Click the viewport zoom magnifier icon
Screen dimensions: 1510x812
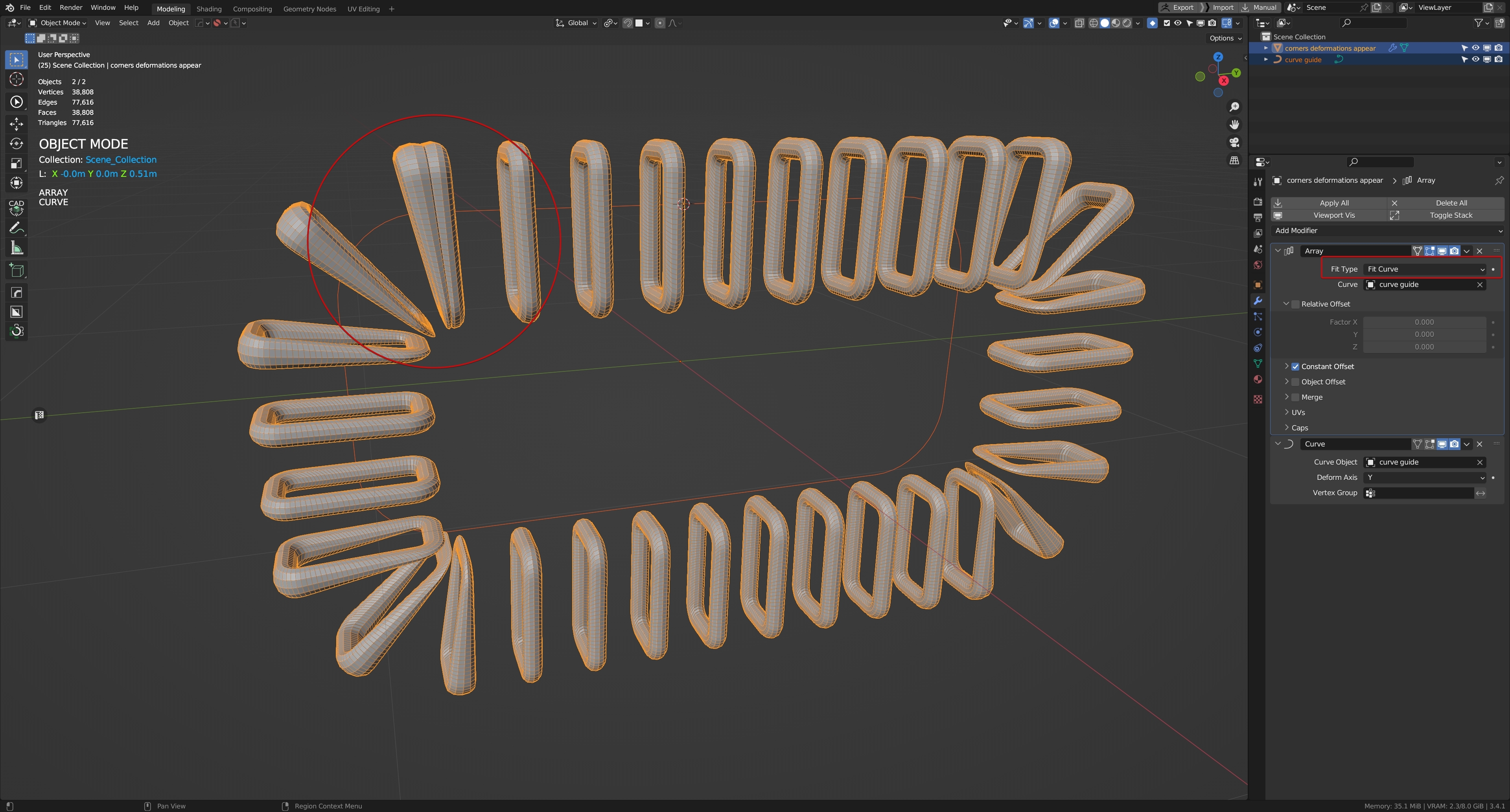click(1234, 107)
